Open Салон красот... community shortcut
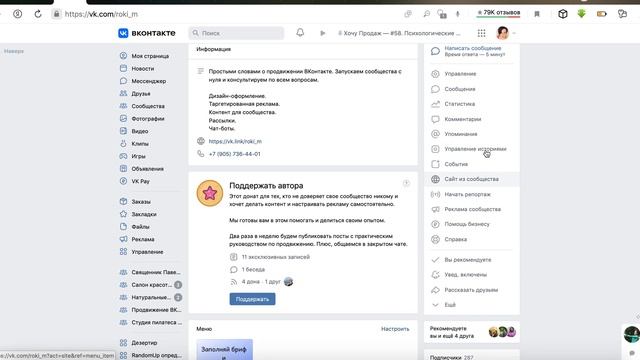 (151, 285)
